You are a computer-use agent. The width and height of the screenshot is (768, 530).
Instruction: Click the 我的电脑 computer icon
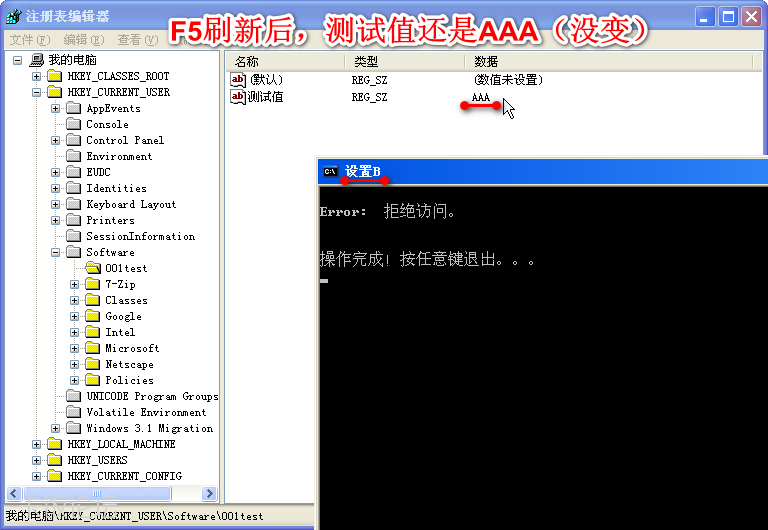click(36, 60)
